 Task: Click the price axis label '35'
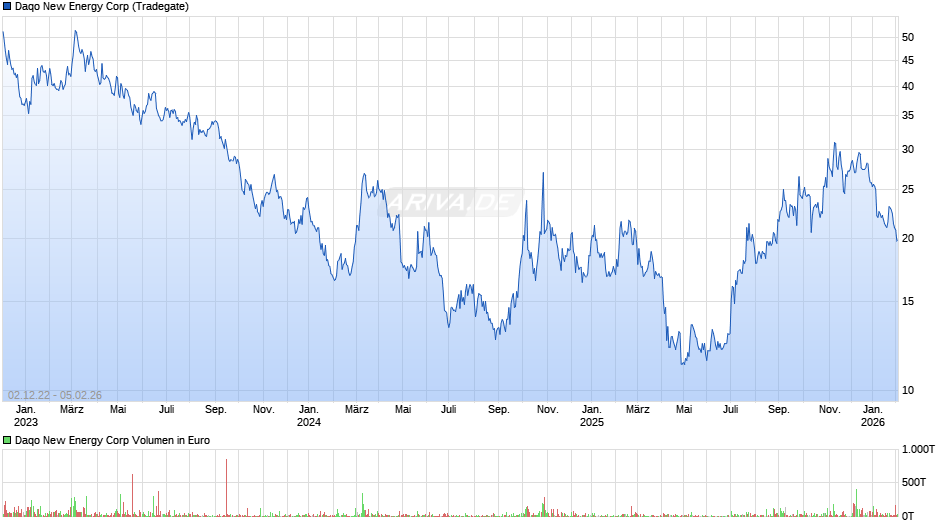pos(908,116)
